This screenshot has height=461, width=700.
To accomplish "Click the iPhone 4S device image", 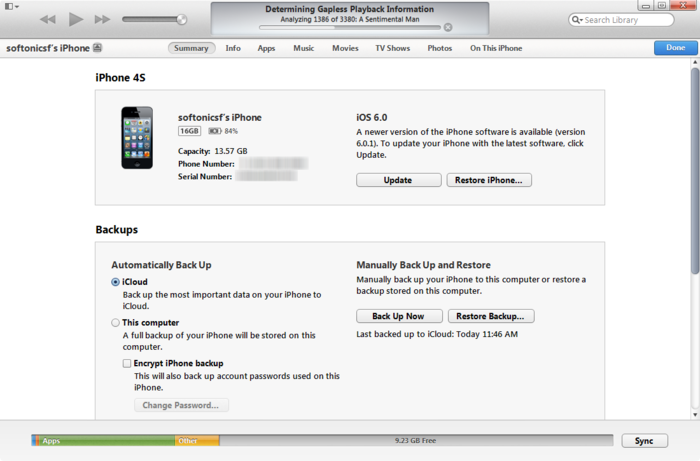I will pyautogui.click(x=137, y=137).
